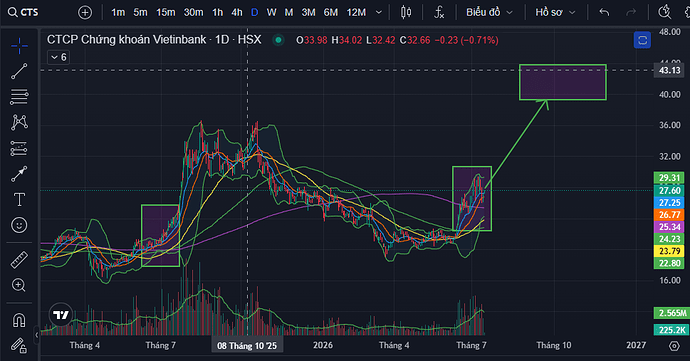690x361 pixels.
Task: Toggle magnet mode on
Action: (19, 320)
